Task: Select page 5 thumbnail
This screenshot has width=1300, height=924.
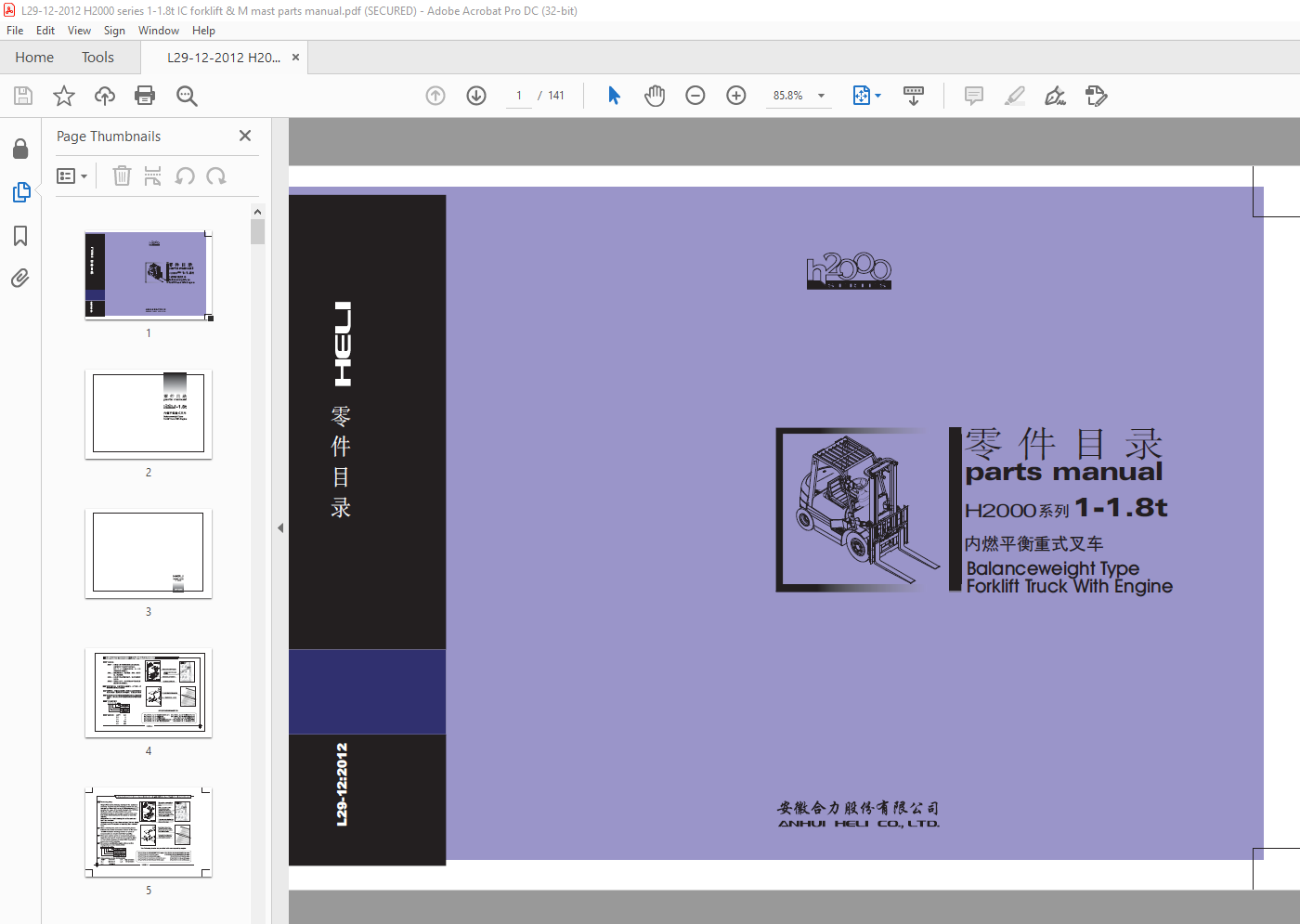Action: [x=149, y=832]
